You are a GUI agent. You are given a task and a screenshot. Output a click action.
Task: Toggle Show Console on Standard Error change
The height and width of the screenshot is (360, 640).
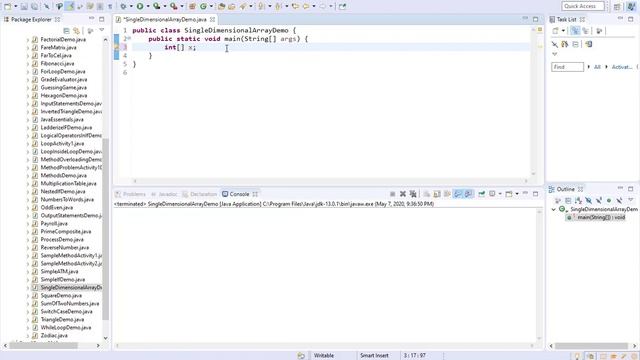(468, 194)
